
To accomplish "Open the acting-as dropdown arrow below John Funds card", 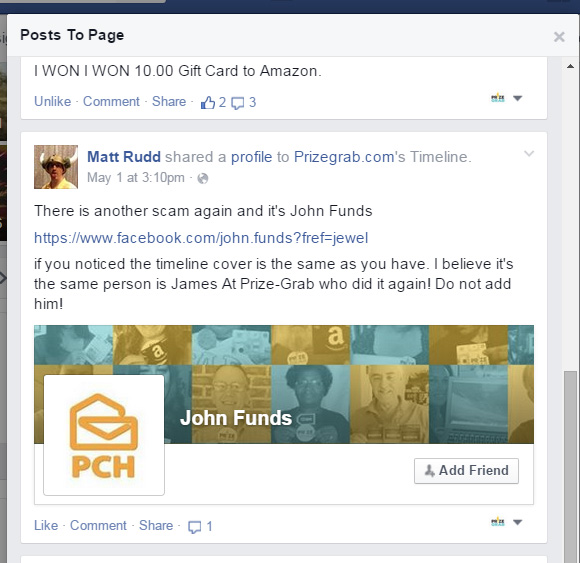I will 517,522.
